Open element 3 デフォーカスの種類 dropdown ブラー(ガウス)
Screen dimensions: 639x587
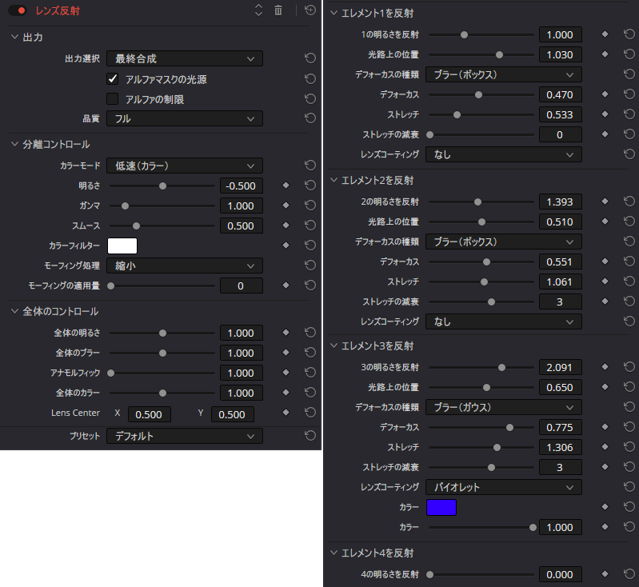pos(503,407)
